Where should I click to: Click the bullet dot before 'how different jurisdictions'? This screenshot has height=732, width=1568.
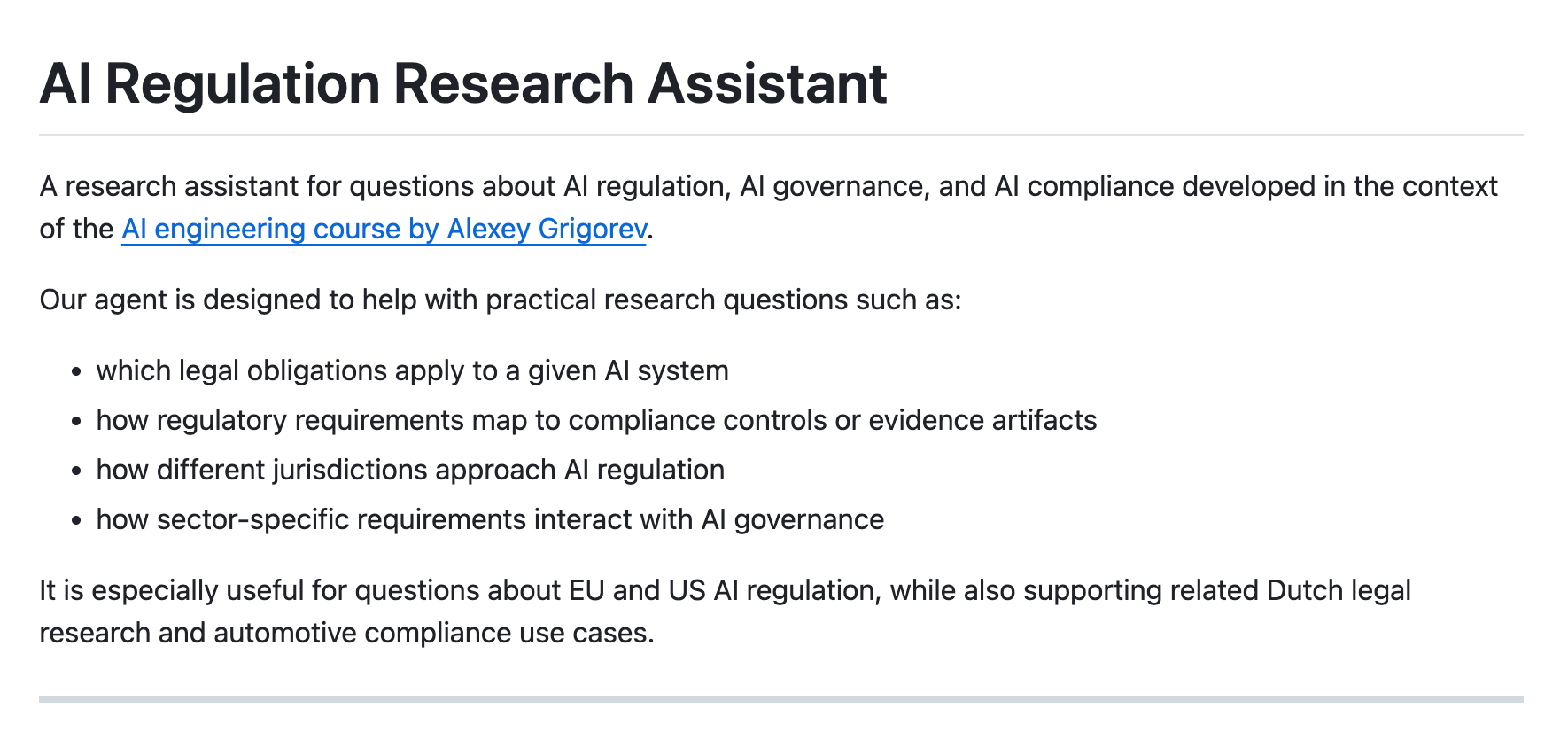(77, 471)
